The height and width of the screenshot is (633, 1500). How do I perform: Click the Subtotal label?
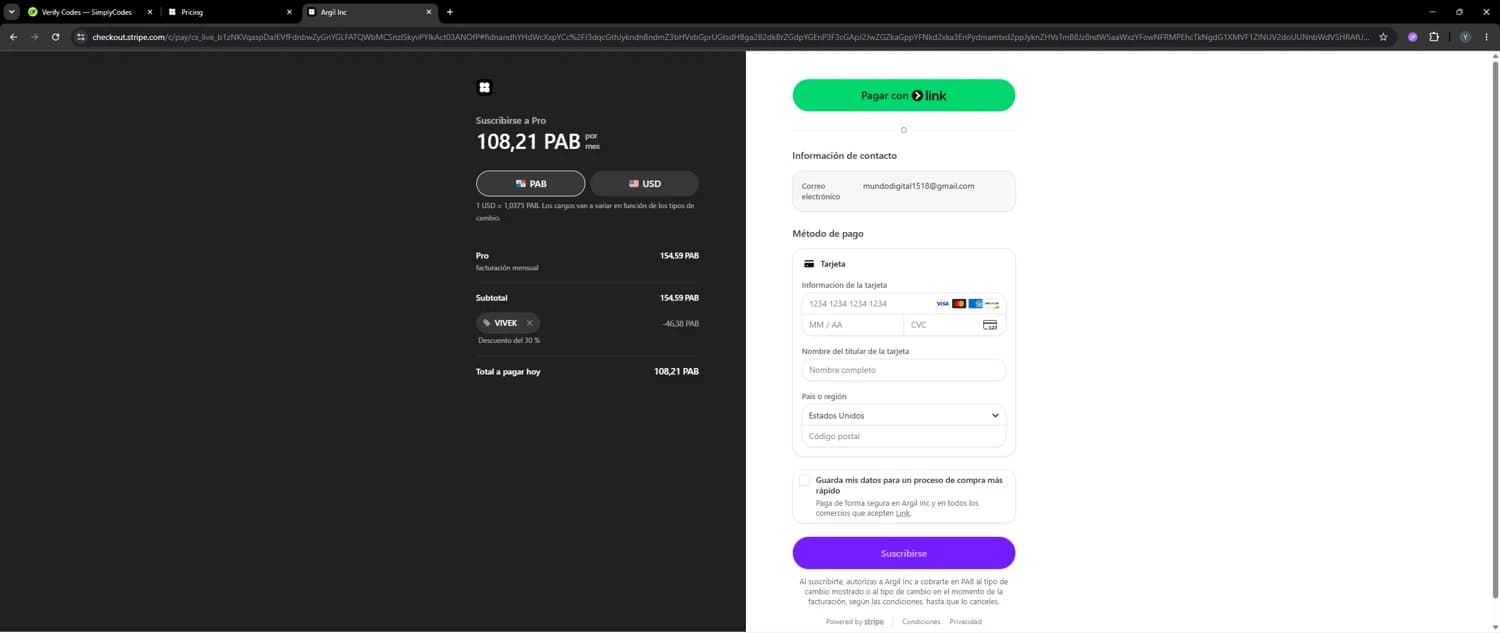pos(492,298)
